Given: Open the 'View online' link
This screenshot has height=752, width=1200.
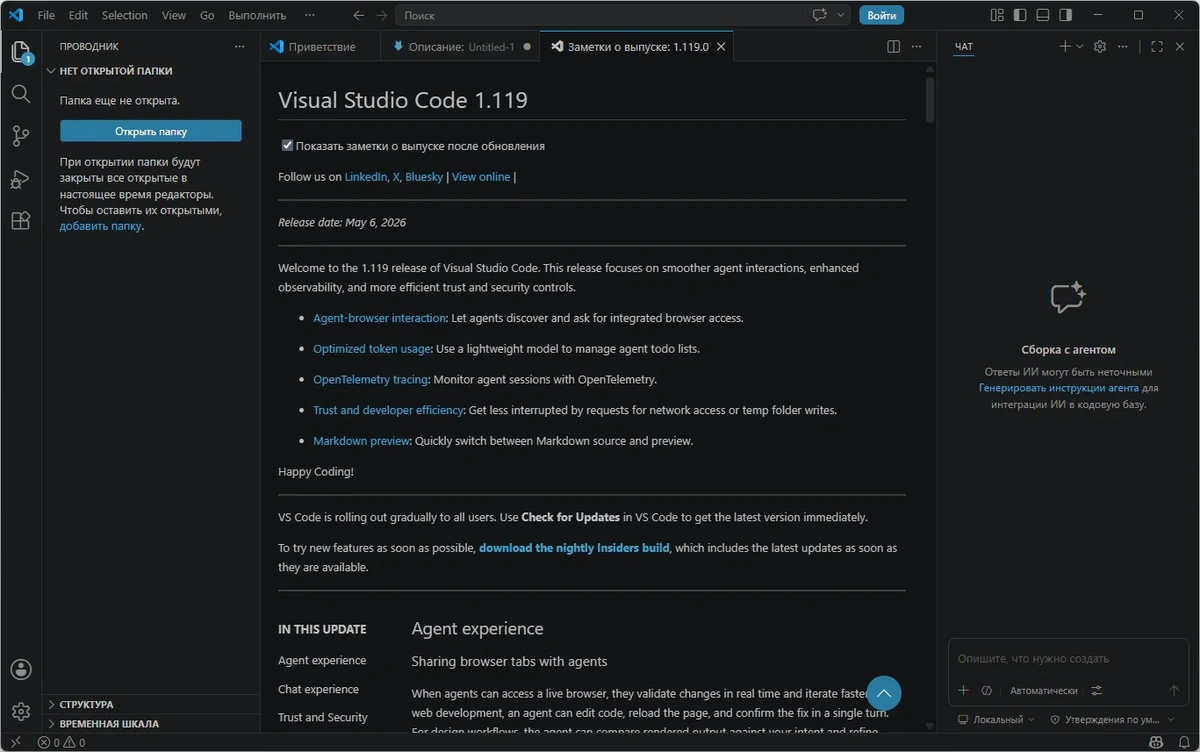Looking at the screenshot, I should click(481, 177).
